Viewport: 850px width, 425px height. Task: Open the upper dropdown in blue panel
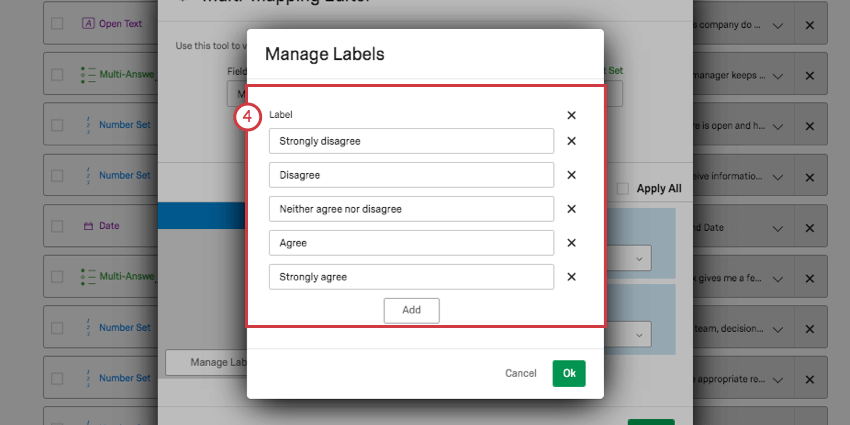640,259
